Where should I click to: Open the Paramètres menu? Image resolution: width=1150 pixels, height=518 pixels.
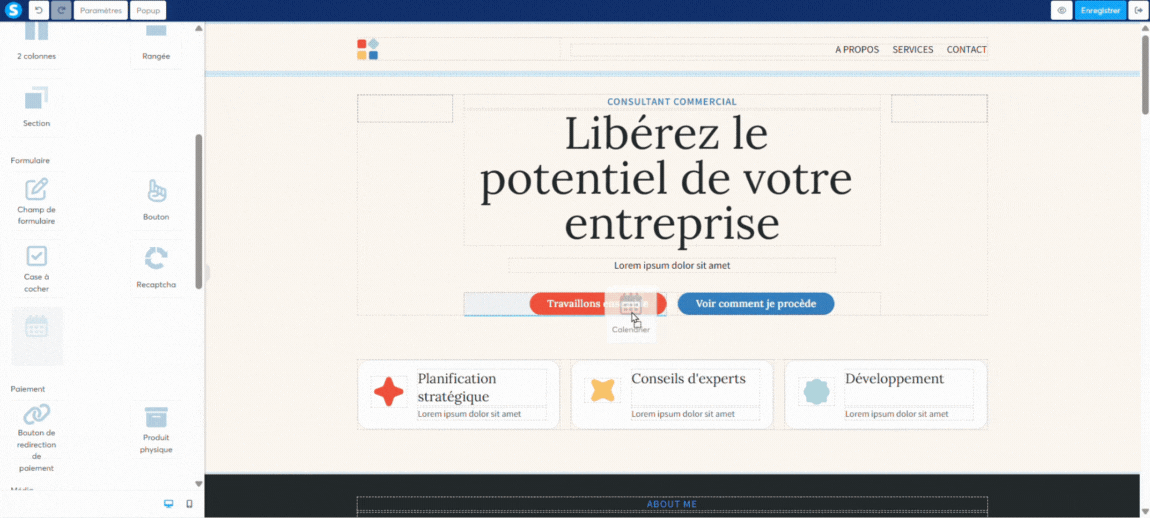(x=100, y=10)
